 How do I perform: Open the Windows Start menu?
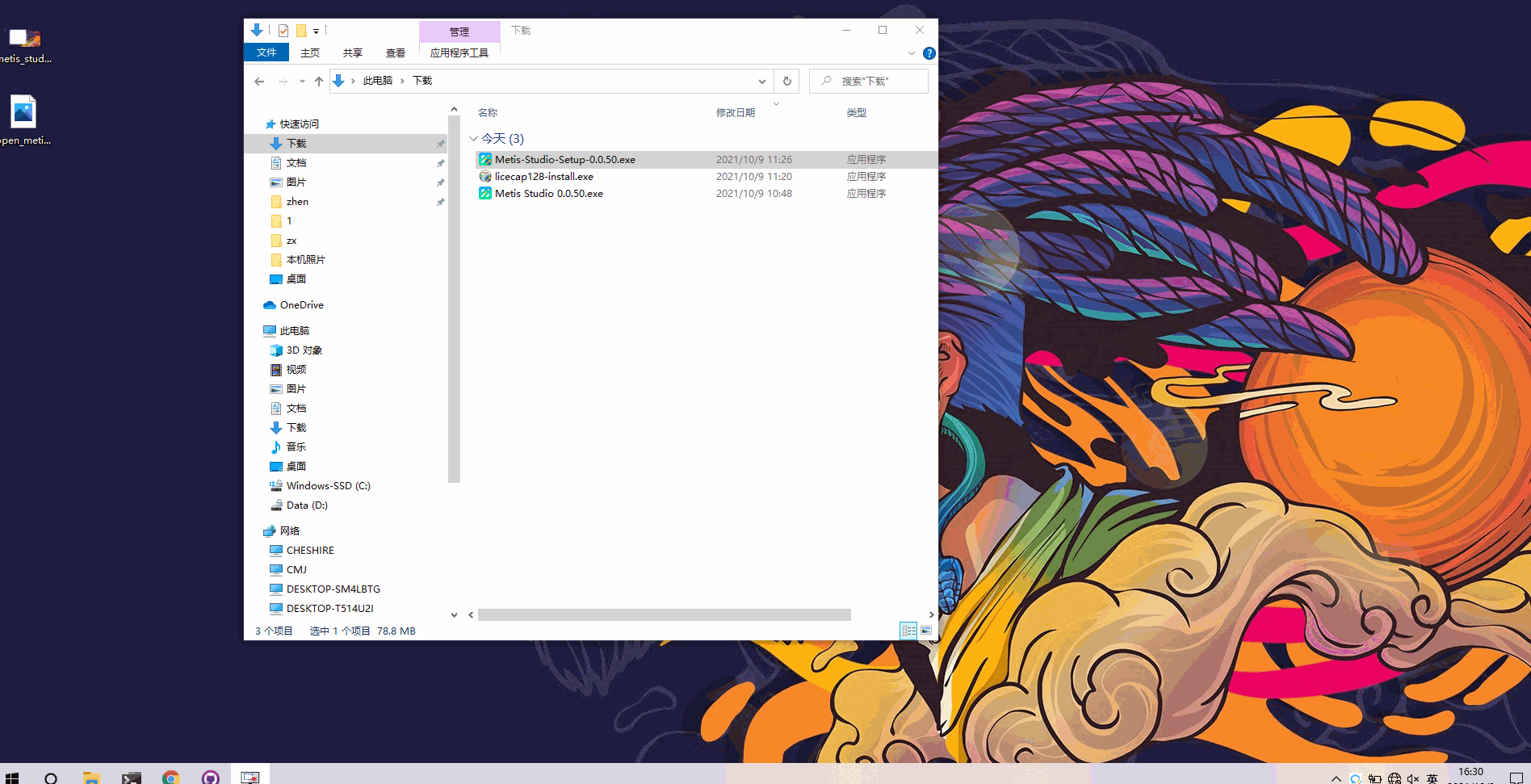[12, 778]
